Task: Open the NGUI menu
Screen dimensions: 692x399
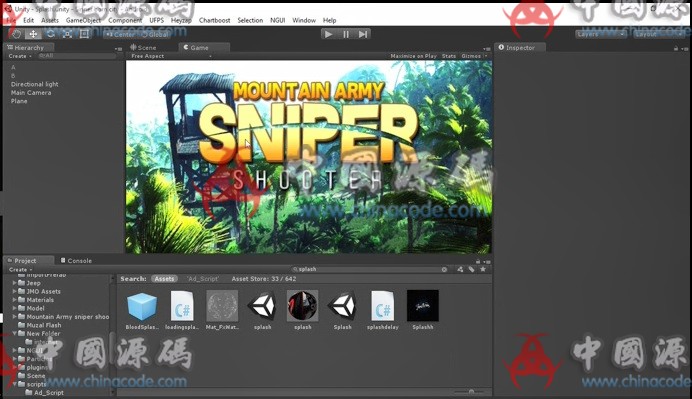Action: [x=278, y=20]
